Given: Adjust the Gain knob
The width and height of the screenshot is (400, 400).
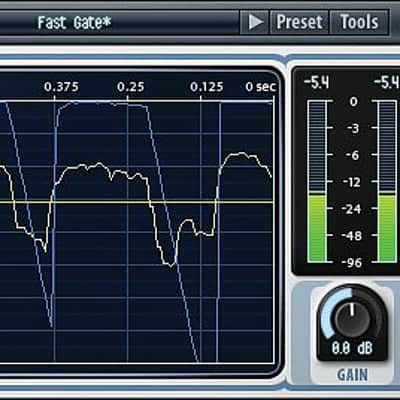Looking at the screenshot, I should coord(352,318).
